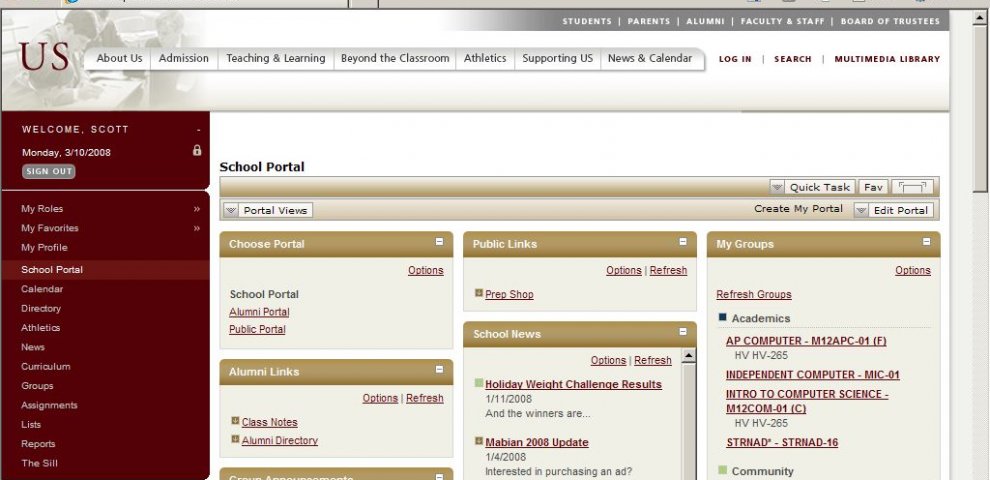Open Holiday Weight Challenge Results article

pyautogui.click(x=573, y=384)
